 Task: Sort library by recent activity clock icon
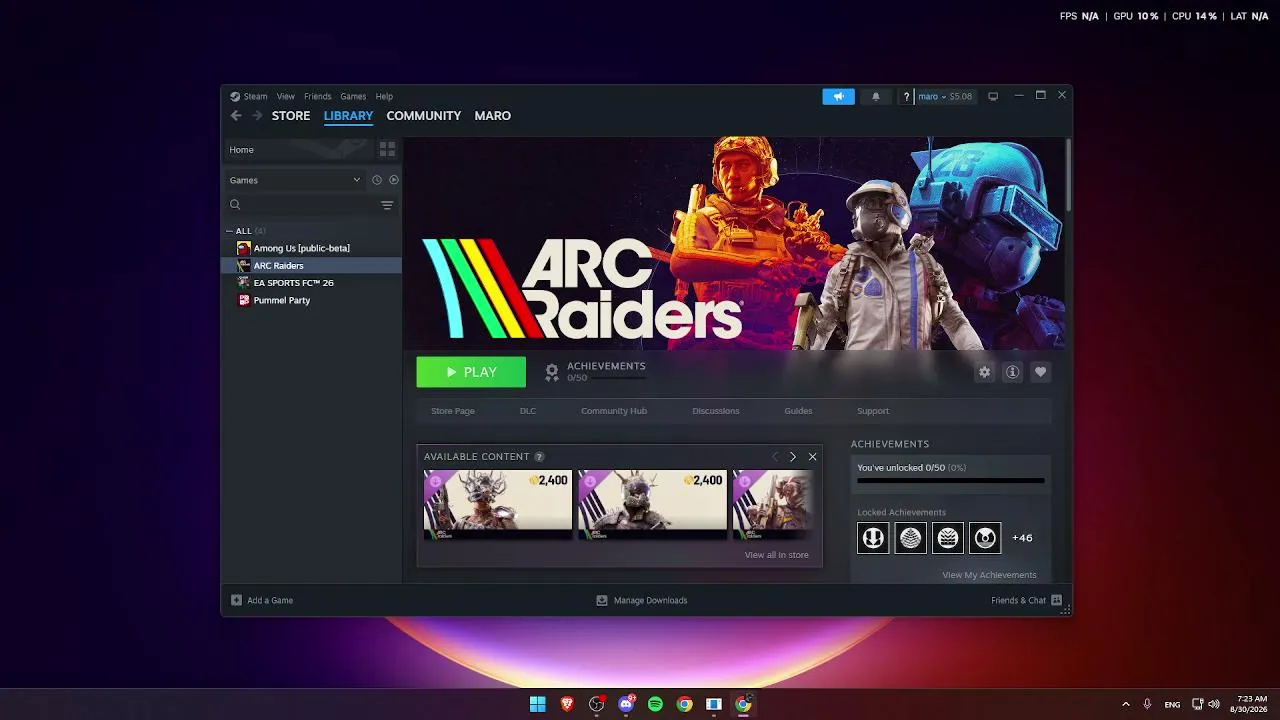click(x=377, y=180)
